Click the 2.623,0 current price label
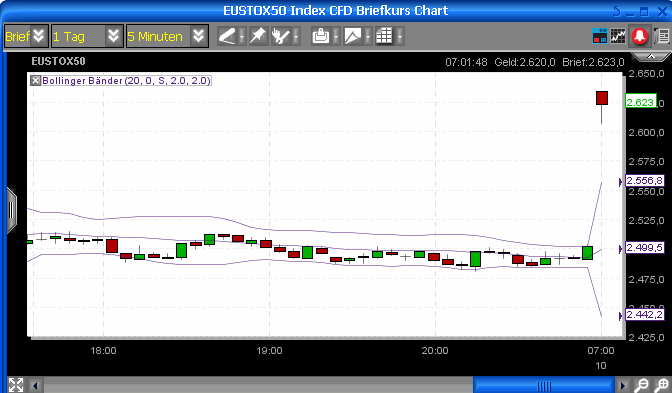Image resolution: width=672 pixels, height=393 pixels. coord(641,102)
